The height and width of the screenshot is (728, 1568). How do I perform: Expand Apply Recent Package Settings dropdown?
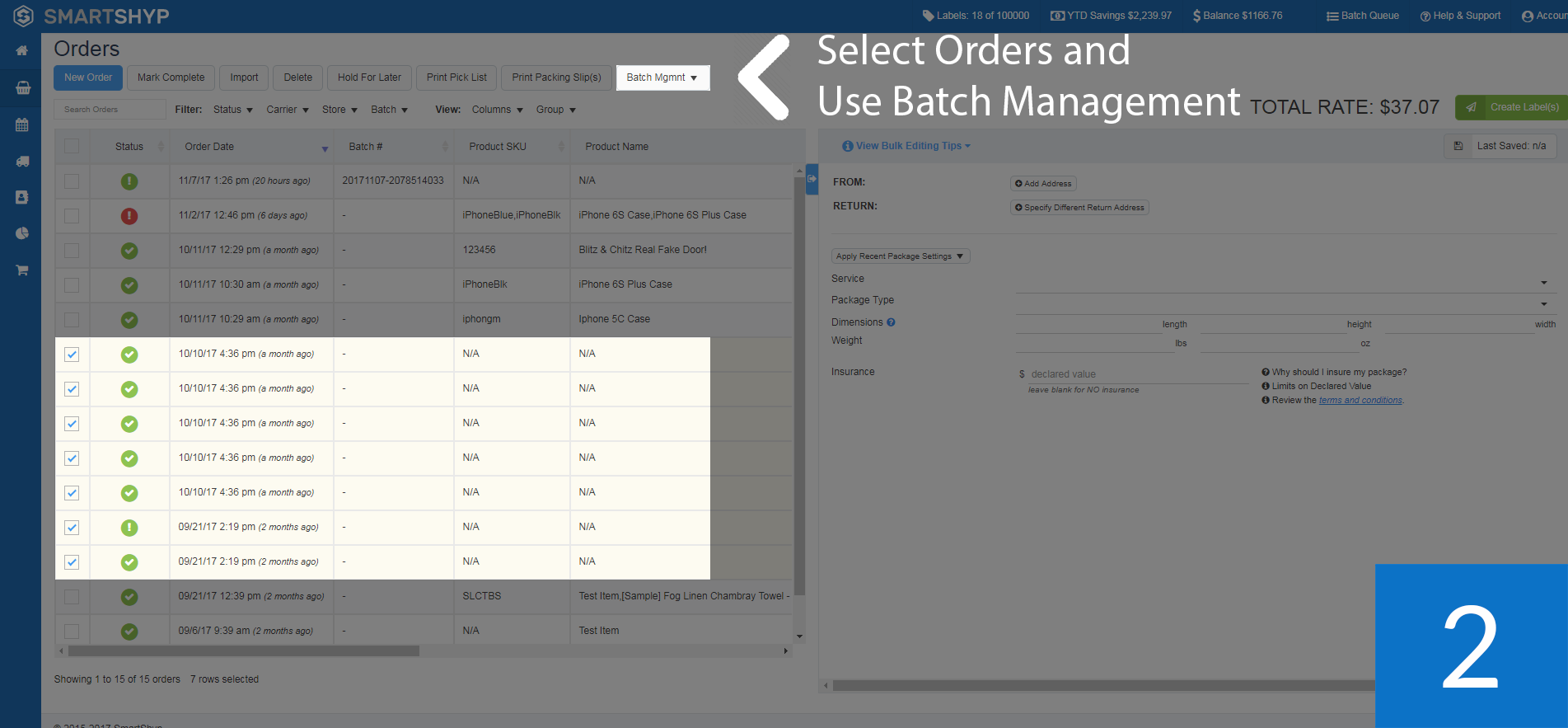(x=900, y=256)
